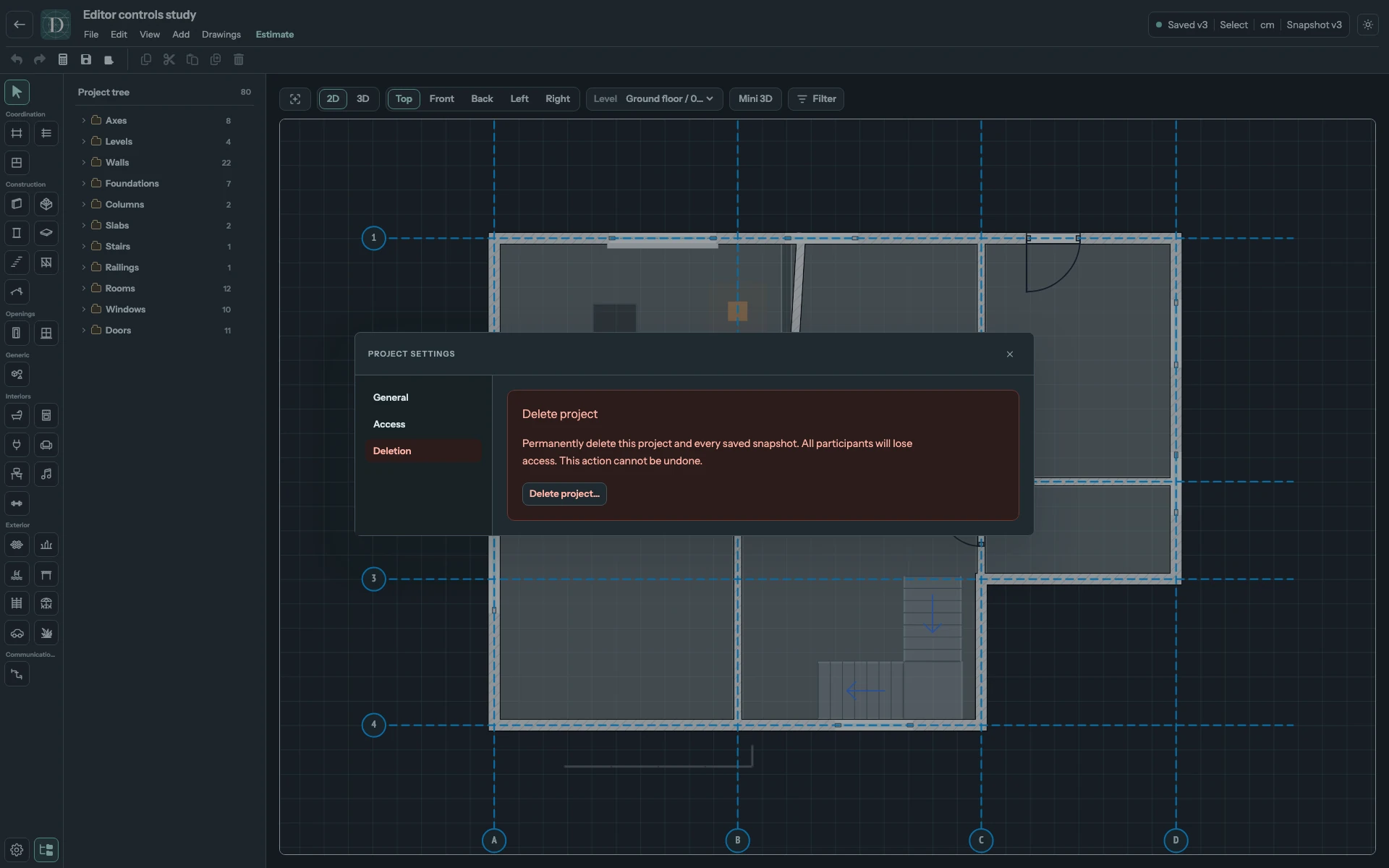The image size is (1389, 868).
Task: Open the Filter button
Action: point(816,99)
